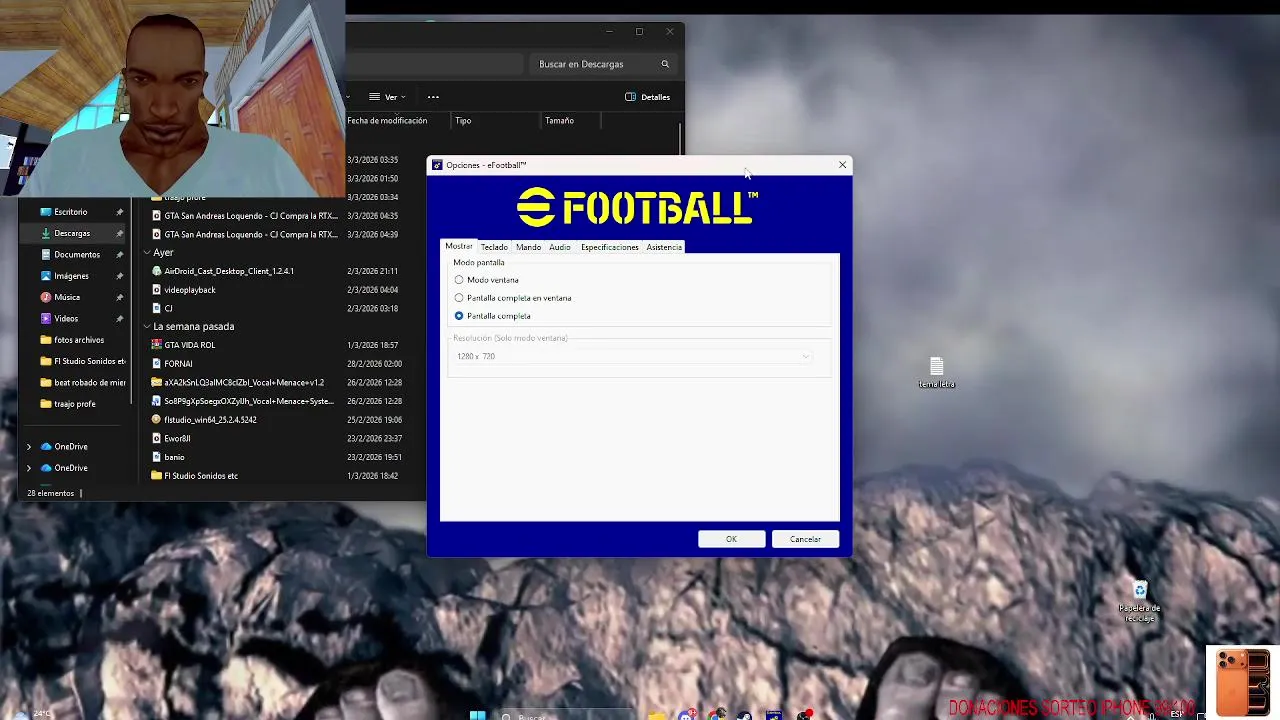Image resolution: width=1280 pixels, height=720 pixels.
Task: Select the AirDroid_Cast_Desktop_Client file
Action: coord(228,271)
